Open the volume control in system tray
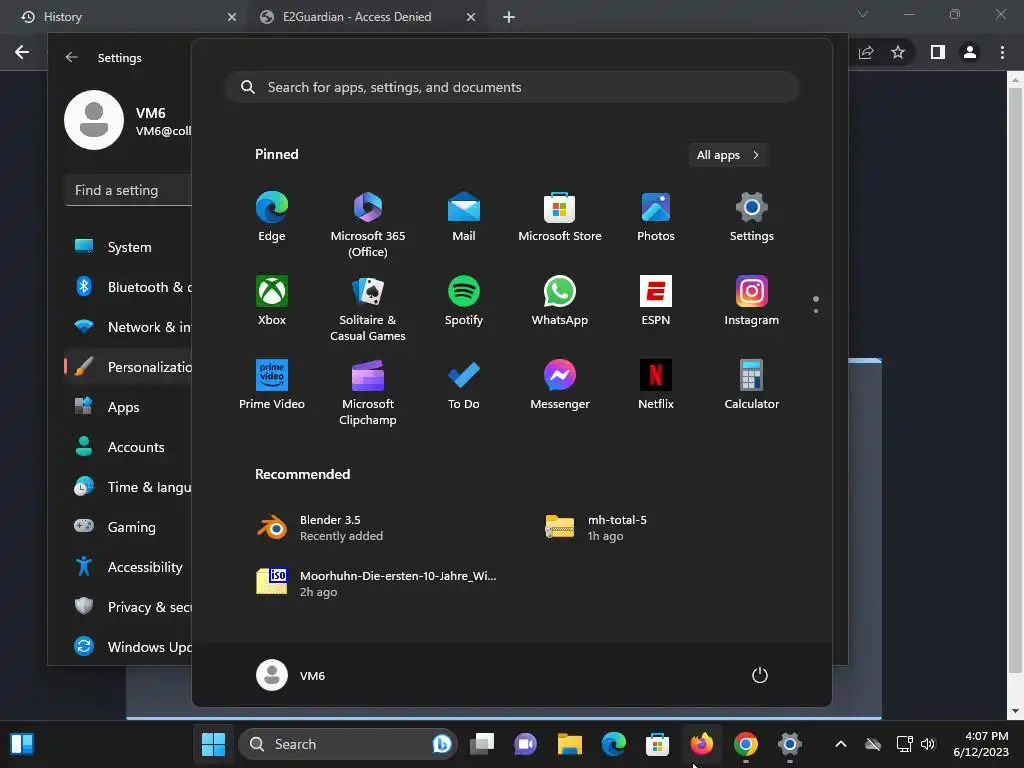Image resolution: width=1024 pixels, height=768 pixels. point(928,744)
